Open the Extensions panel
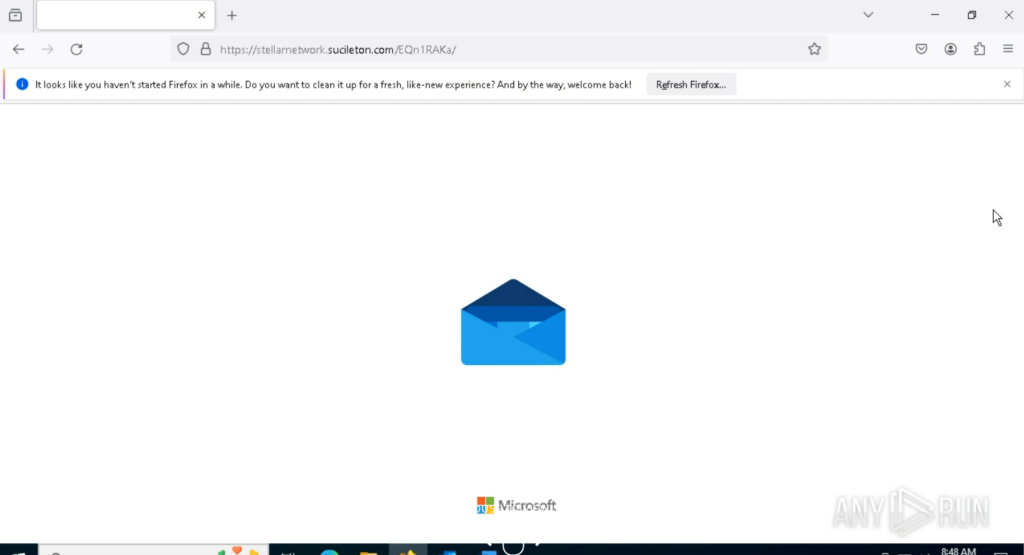 (980, 49)
